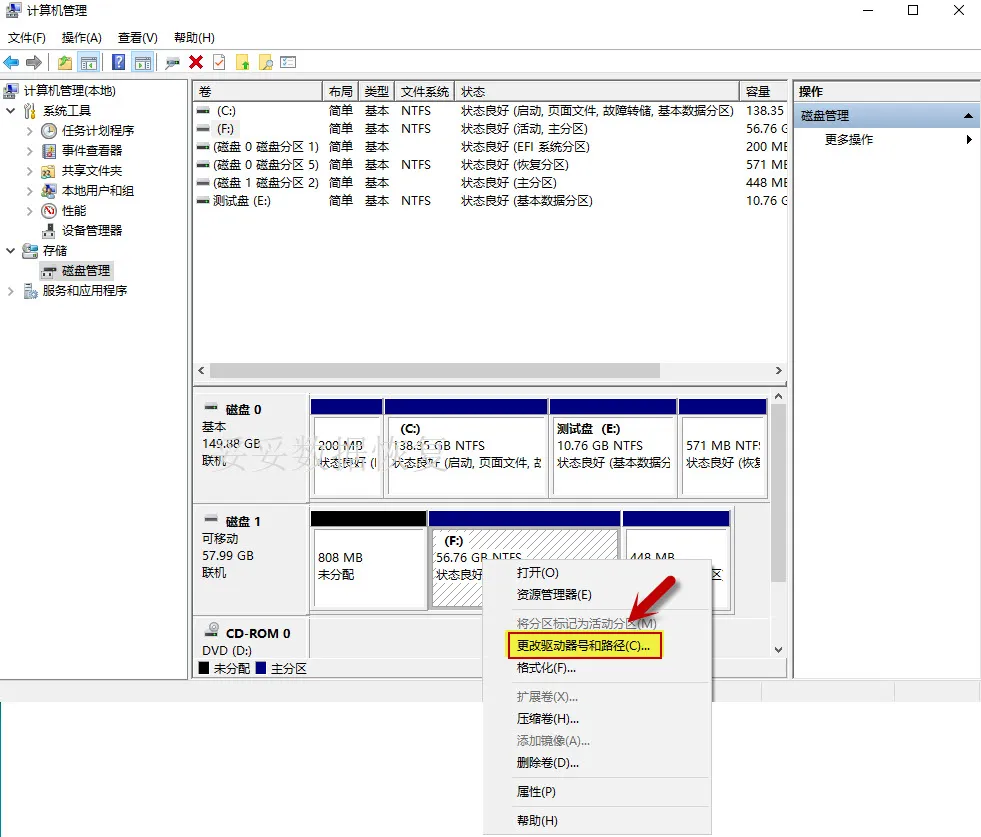The image size is (981, 837).
Task: Choose 更改驱动器号和路径(C)... from context menu
Action: 583,646
